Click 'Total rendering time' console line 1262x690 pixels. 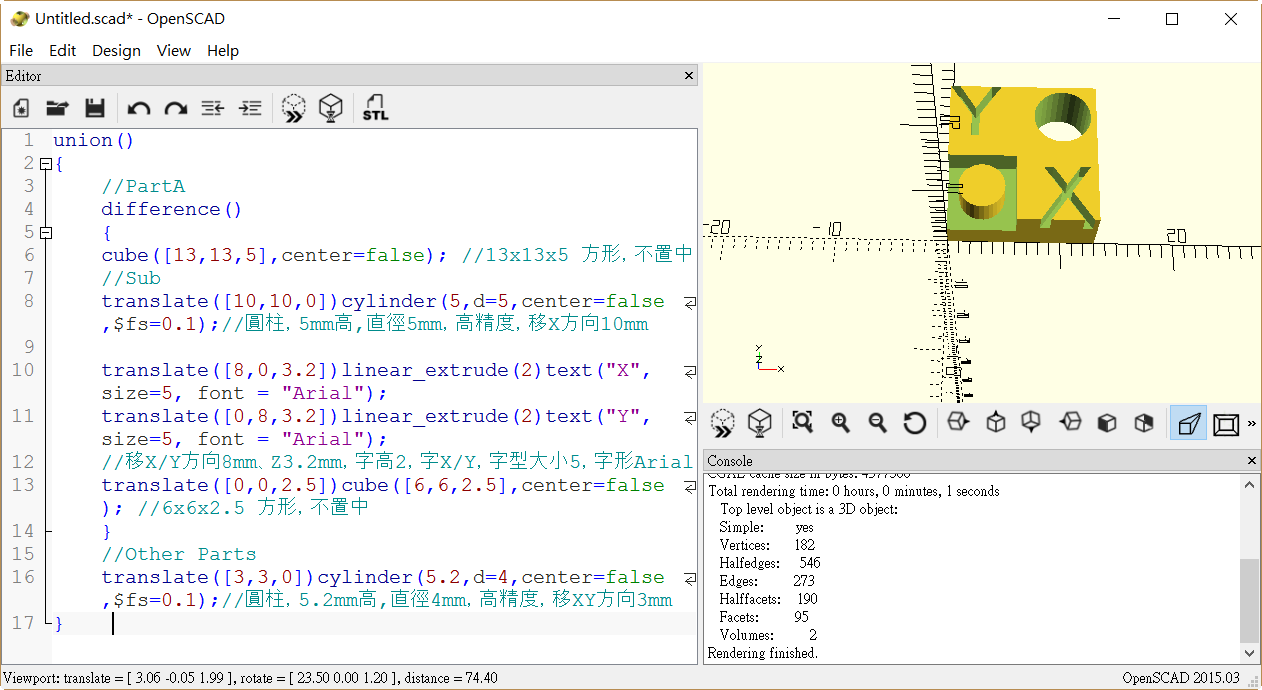(x=853, y=491)
